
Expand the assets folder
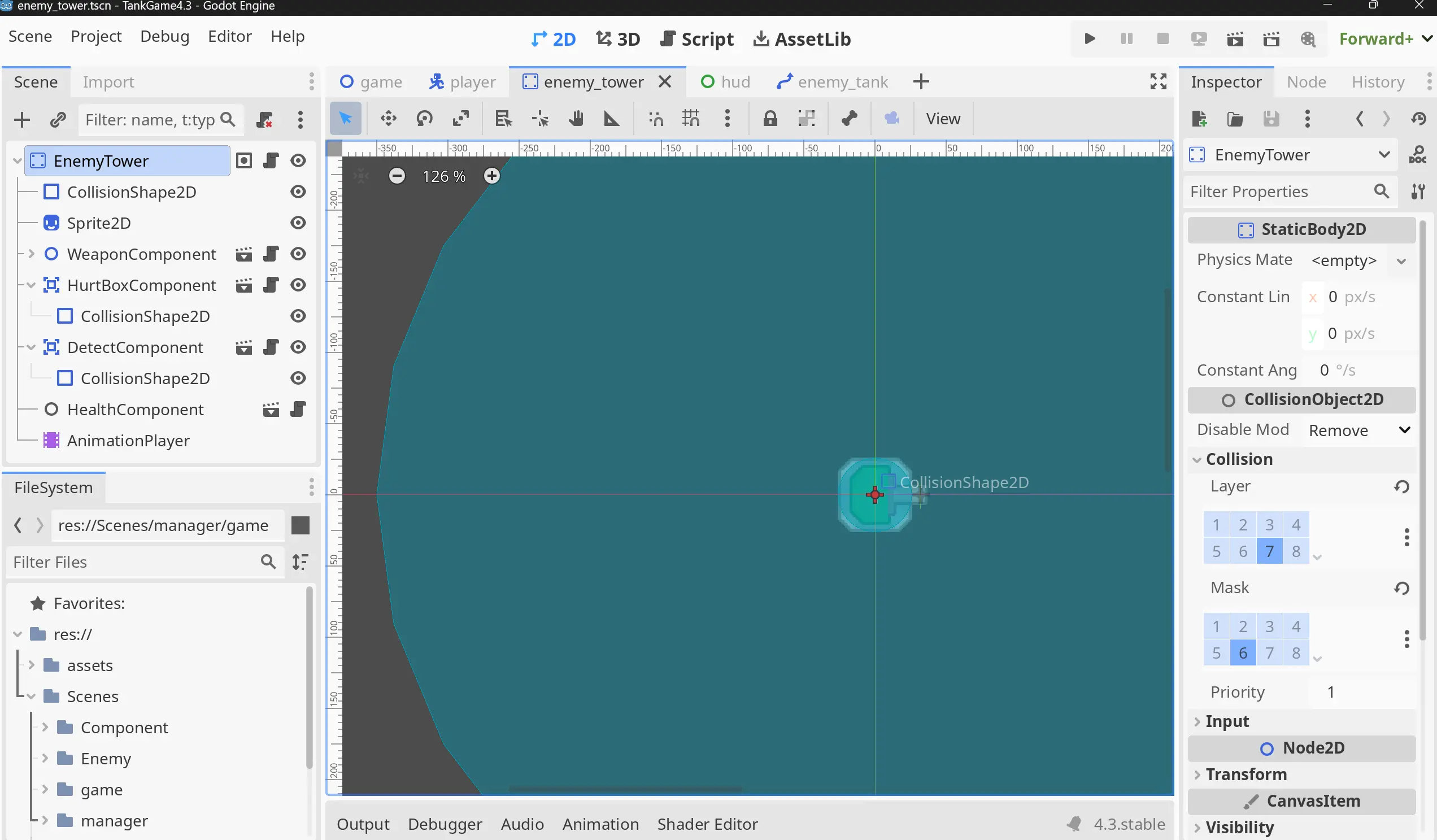[32, 665]
